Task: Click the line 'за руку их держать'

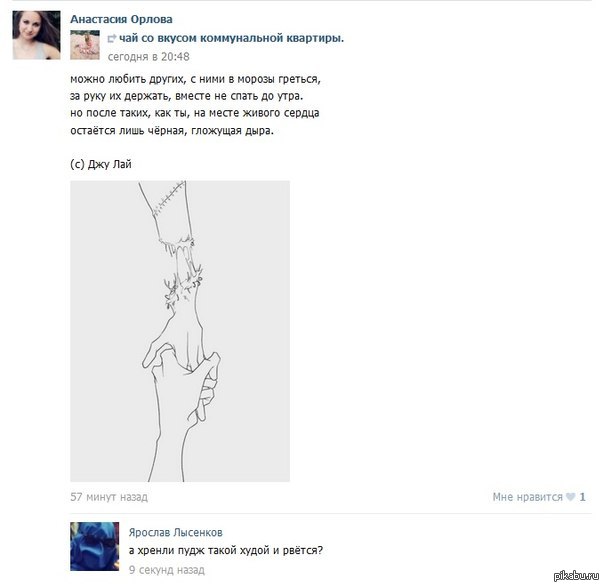Action: pos(186,96)
